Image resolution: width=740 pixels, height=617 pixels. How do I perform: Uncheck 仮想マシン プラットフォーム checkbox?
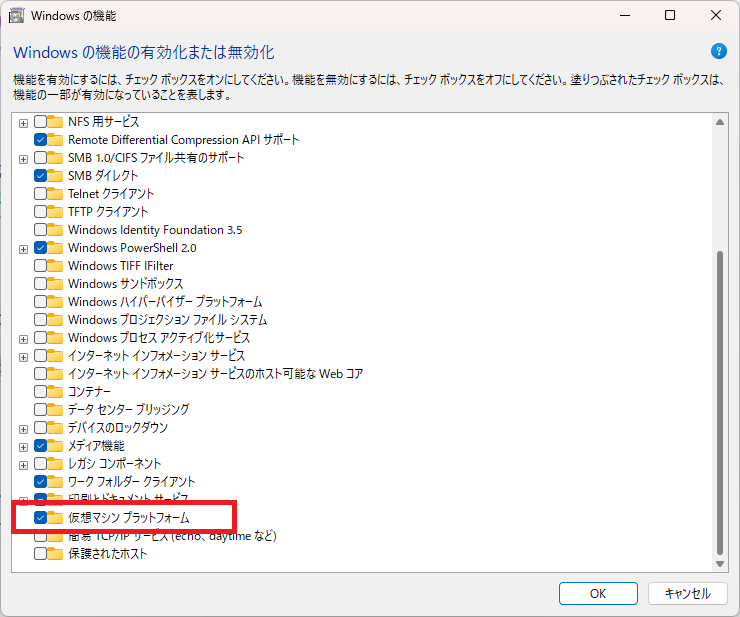pyautogui.click(x=40, y=517)
